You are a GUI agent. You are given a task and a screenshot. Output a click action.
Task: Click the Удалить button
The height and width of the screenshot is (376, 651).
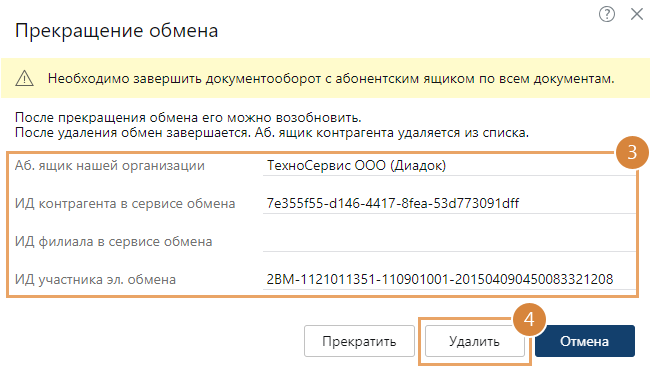pyautogui.click(x=475, y=341)
